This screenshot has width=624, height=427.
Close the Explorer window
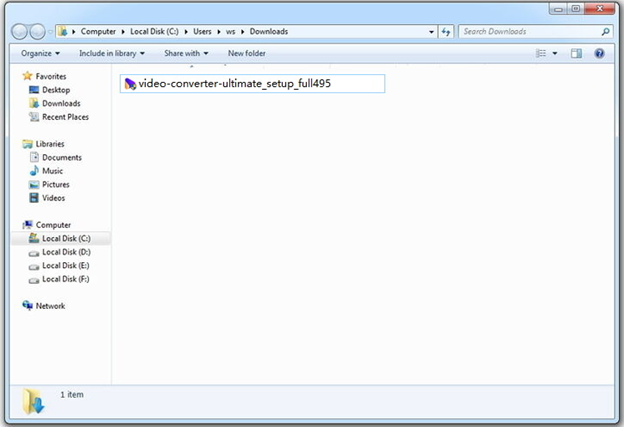click(x=600, y=9)
